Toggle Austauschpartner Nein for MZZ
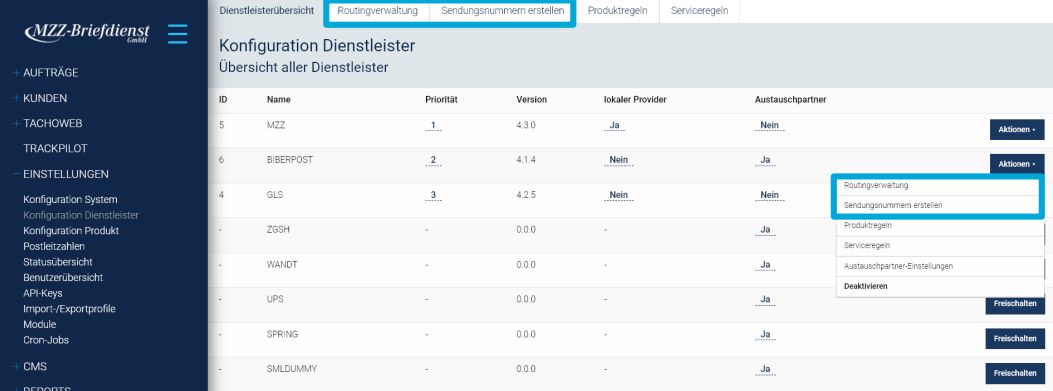The height and width of the screenshot is (391, 1053). pyautogui.click(x=769, y=126)
